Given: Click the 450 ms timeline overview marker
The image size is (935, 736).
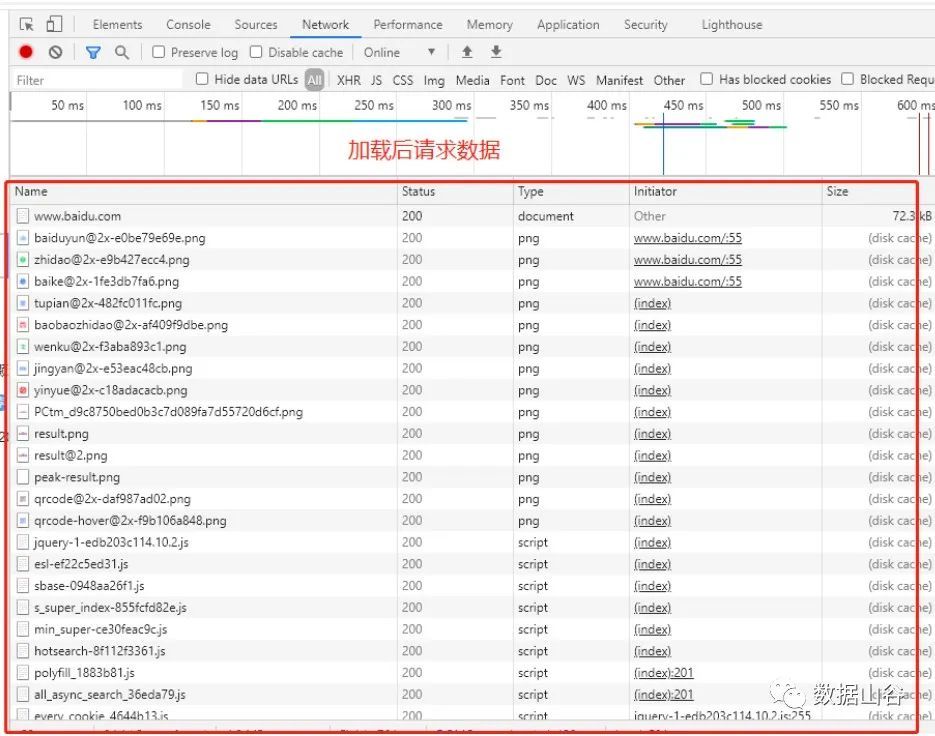Looking at the screenshot, I should (683, 106).
